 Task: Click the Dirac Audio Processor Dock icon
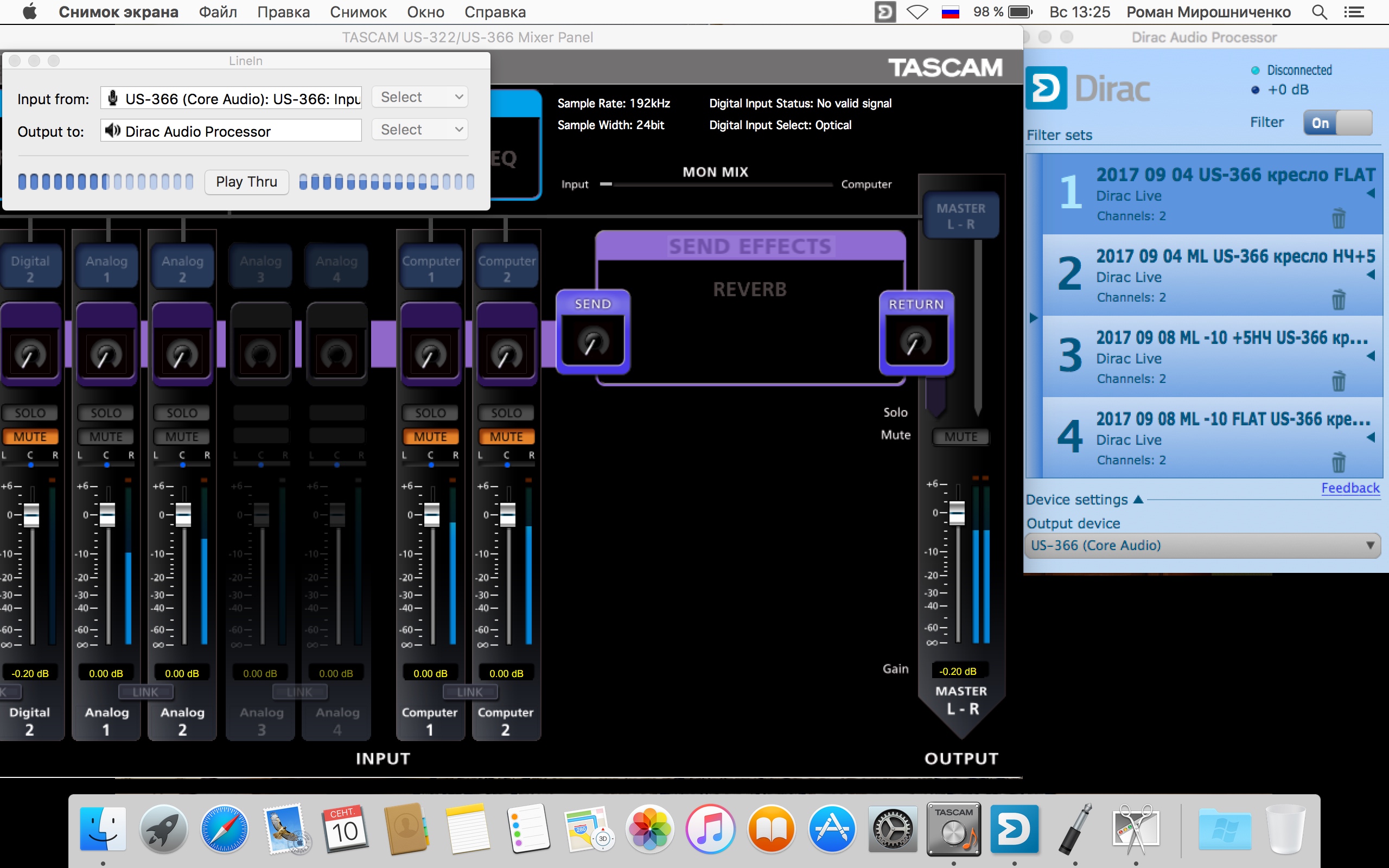click(x=1014, y=829)
